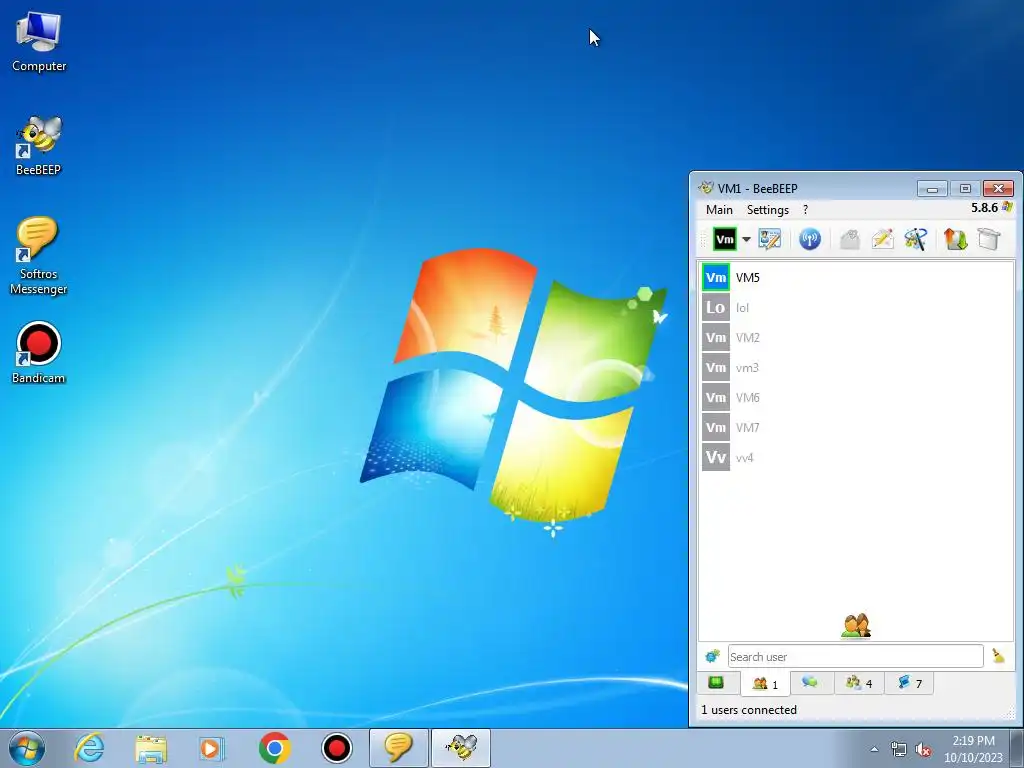Show hidden tray icons arrow
Image resolution: width=1024 pixels, height=768 pixels.
click(x=874, y=749)
